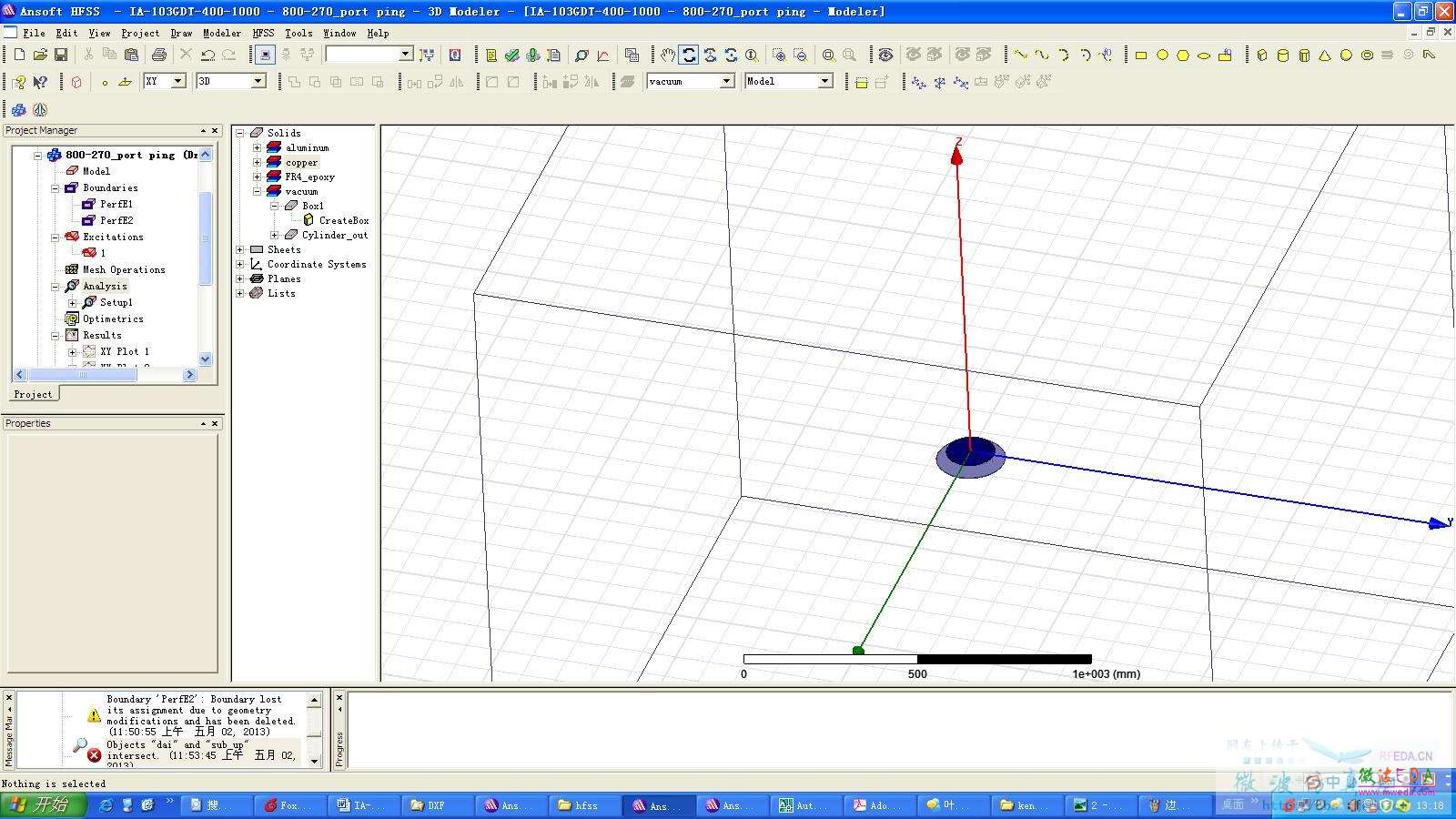Open the Tools menu

coord(298,33)
